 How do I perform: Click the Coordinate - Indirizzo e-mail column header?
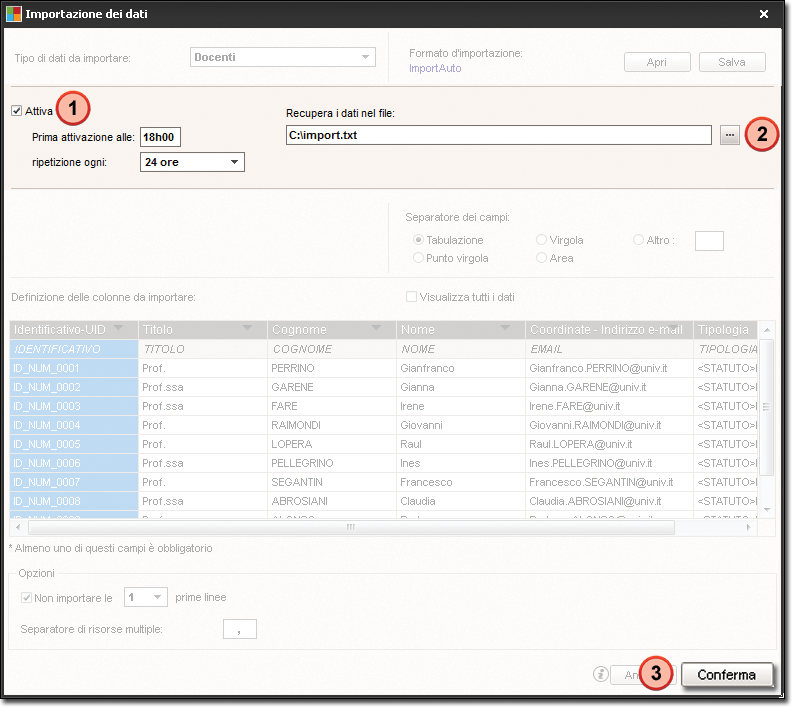[609, 330]
